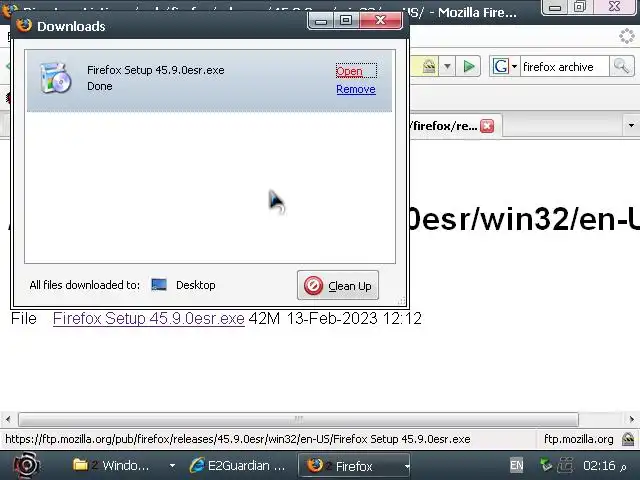The width and height of the screenshot is (640, 480).
Task: Expand the Windows Explorer taskbar group arrow
Action: [x=172, y=465]
